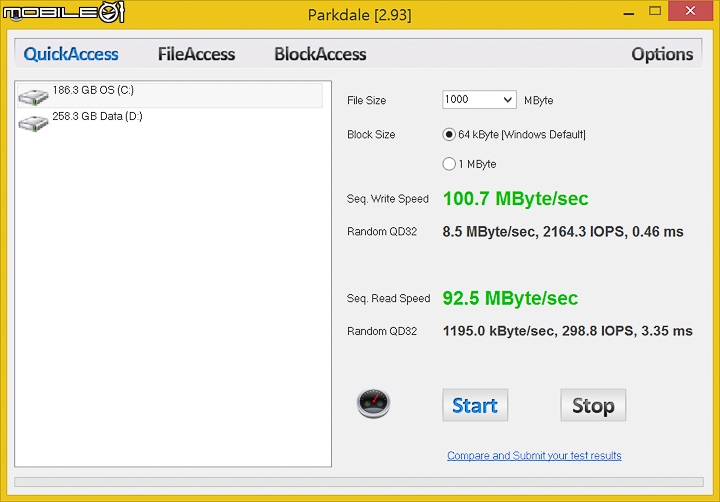Maximize the Parkdale window
The width and height of the screenshot is (720, 502).
click(655, 11)
